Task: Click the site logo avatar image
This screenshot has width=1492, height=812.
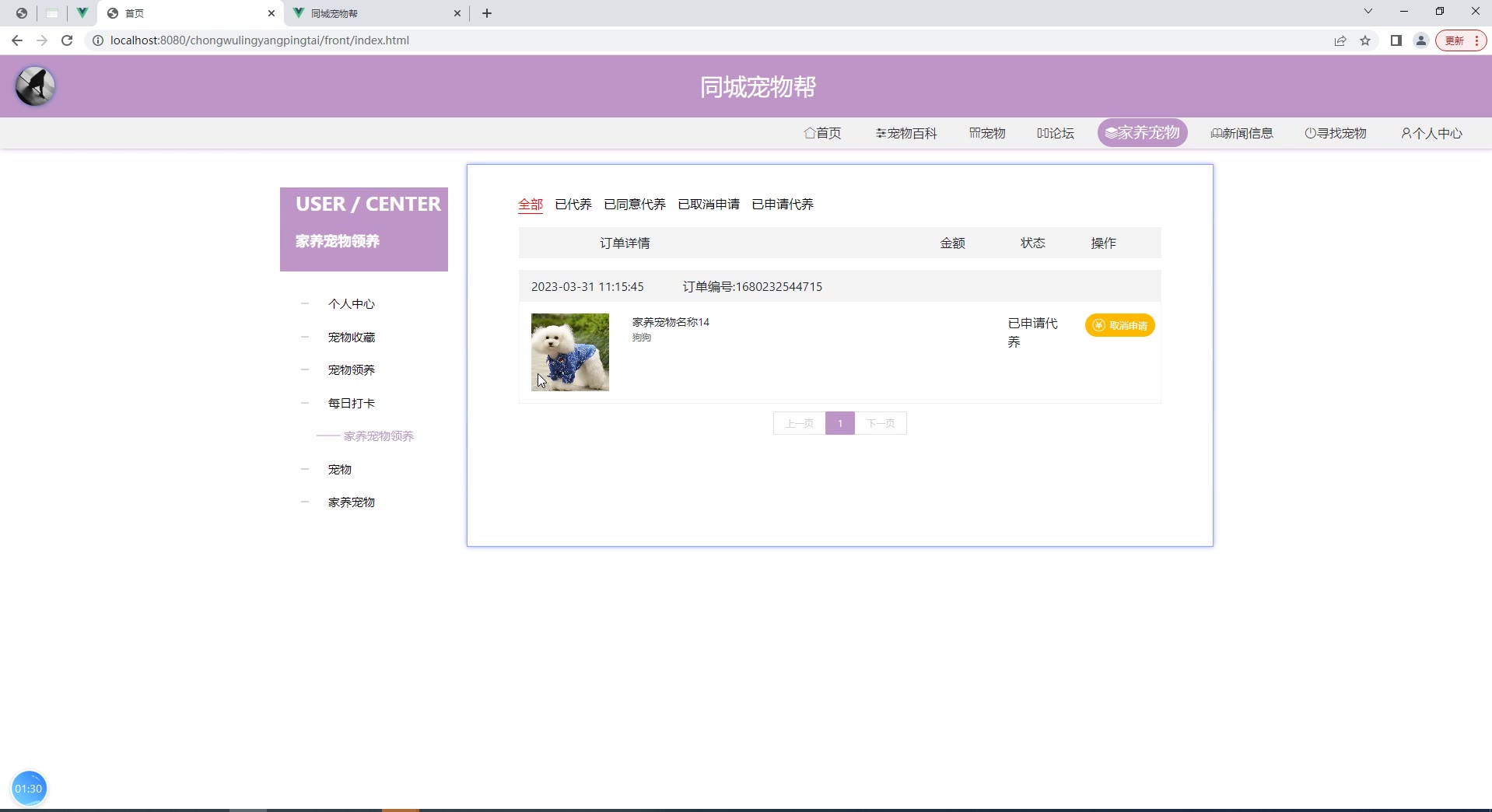Action: pos(35,86)
